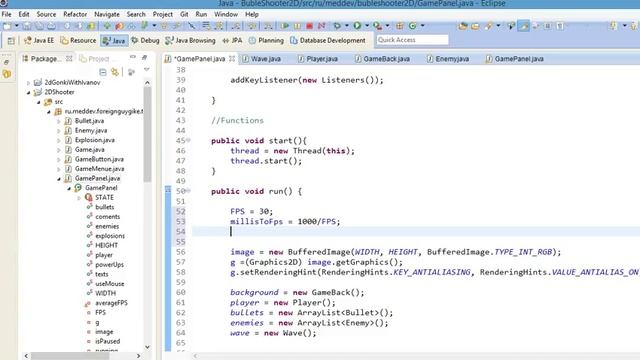The width and height of the screenshot is (640, 360).
Task: Open the New file dropdown arrow
Action: click(x=17, y=26)
